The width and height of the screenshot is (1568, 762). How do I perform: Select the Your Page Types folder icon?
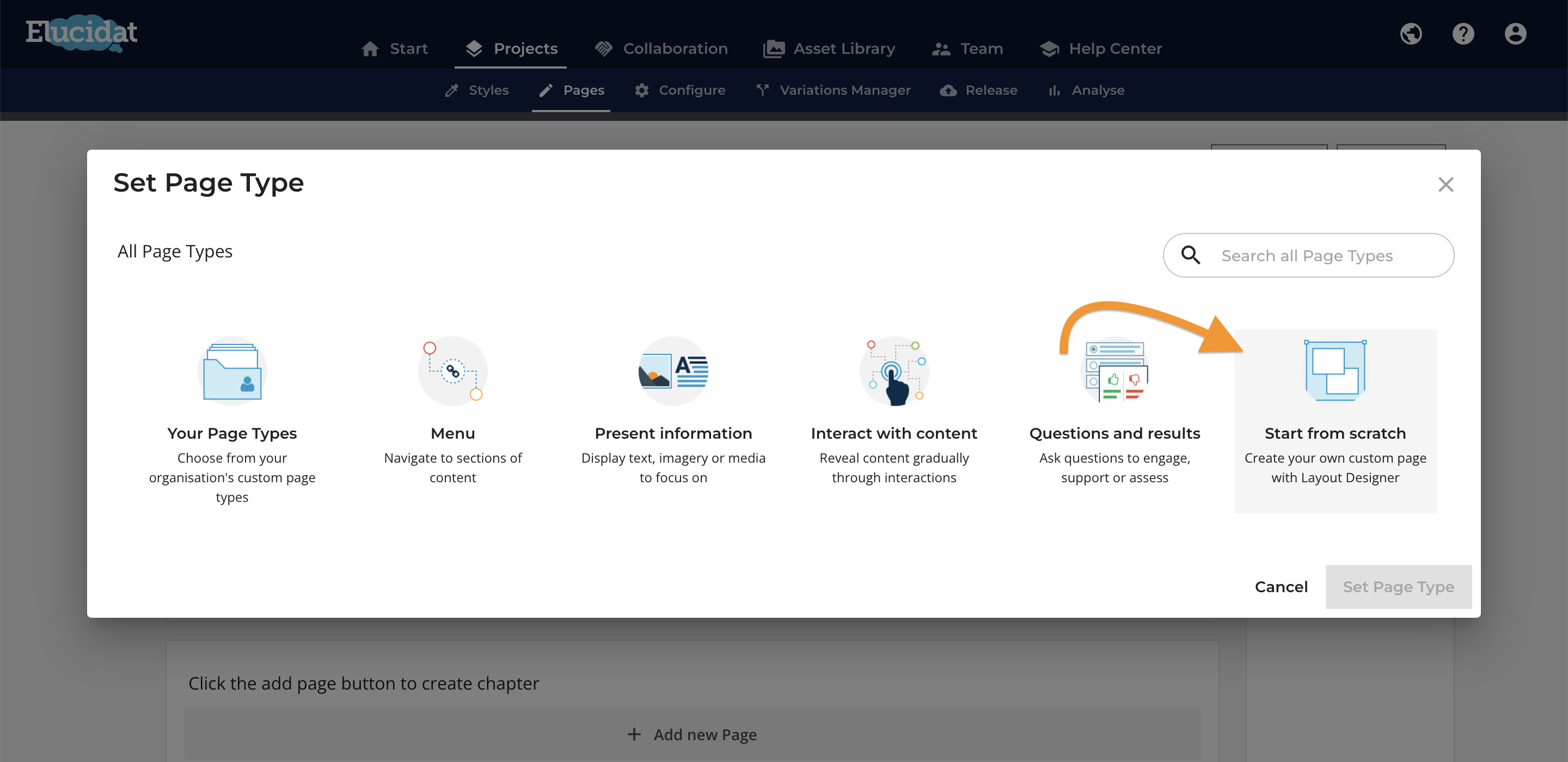pyautogui.click(x=232, y=371)
